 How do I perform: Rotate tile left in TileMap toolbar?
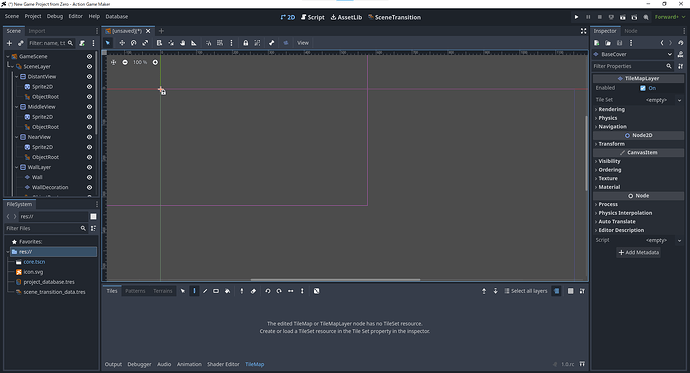point(268,291)
